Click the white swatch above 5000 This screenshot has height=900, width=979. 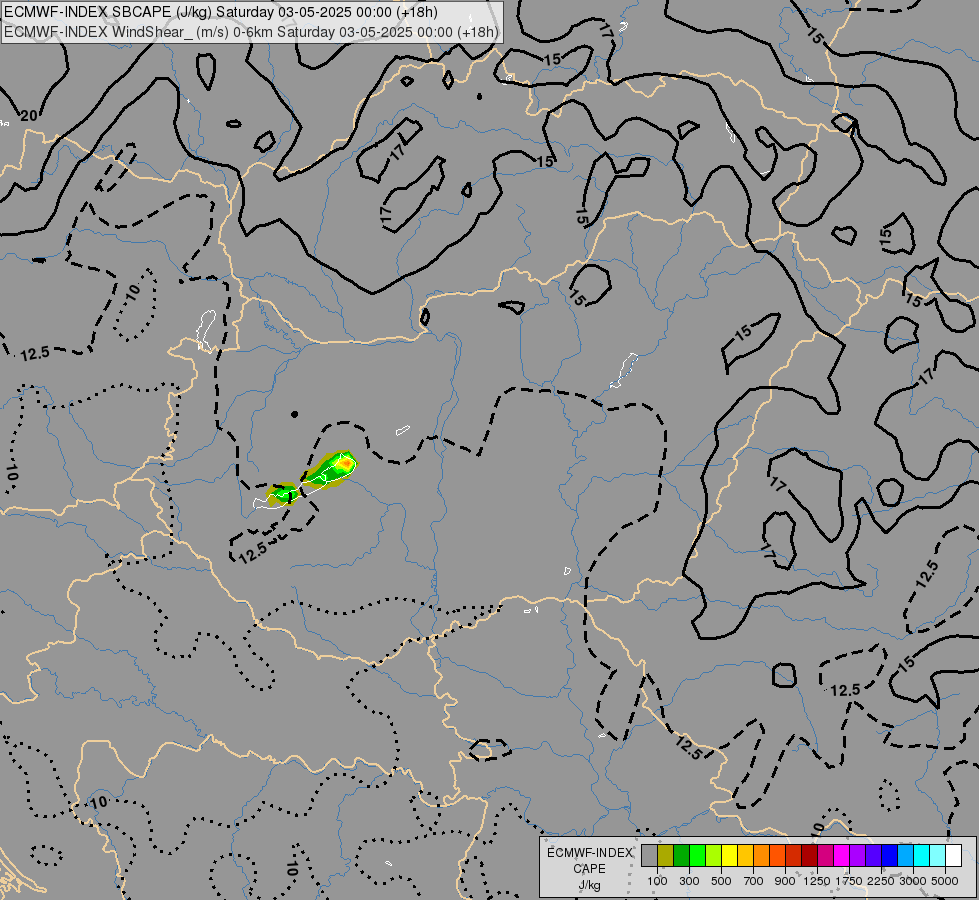[953, 855]
